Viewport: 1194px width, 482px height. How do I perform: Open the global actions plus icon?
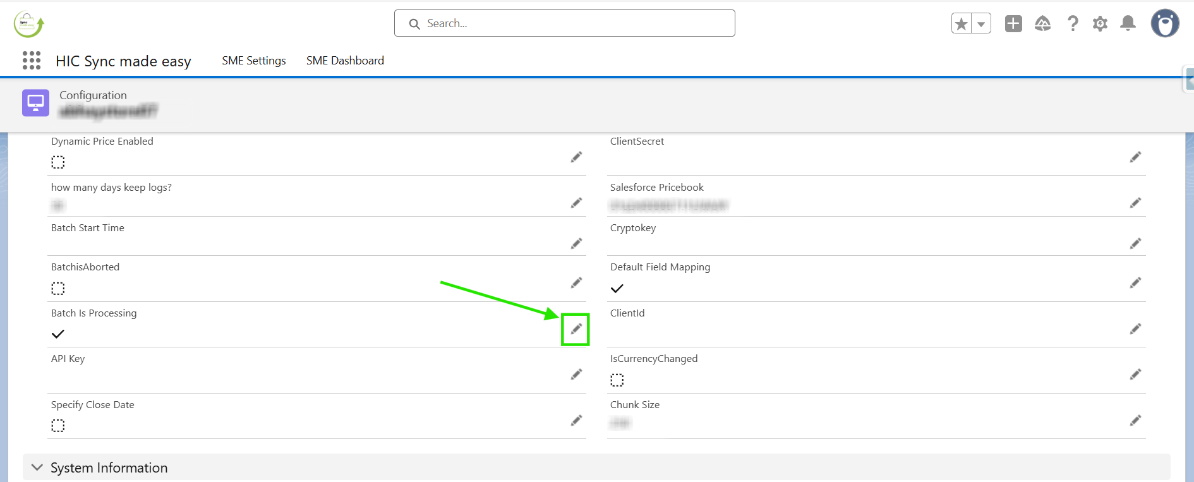tap(1013, 24)
